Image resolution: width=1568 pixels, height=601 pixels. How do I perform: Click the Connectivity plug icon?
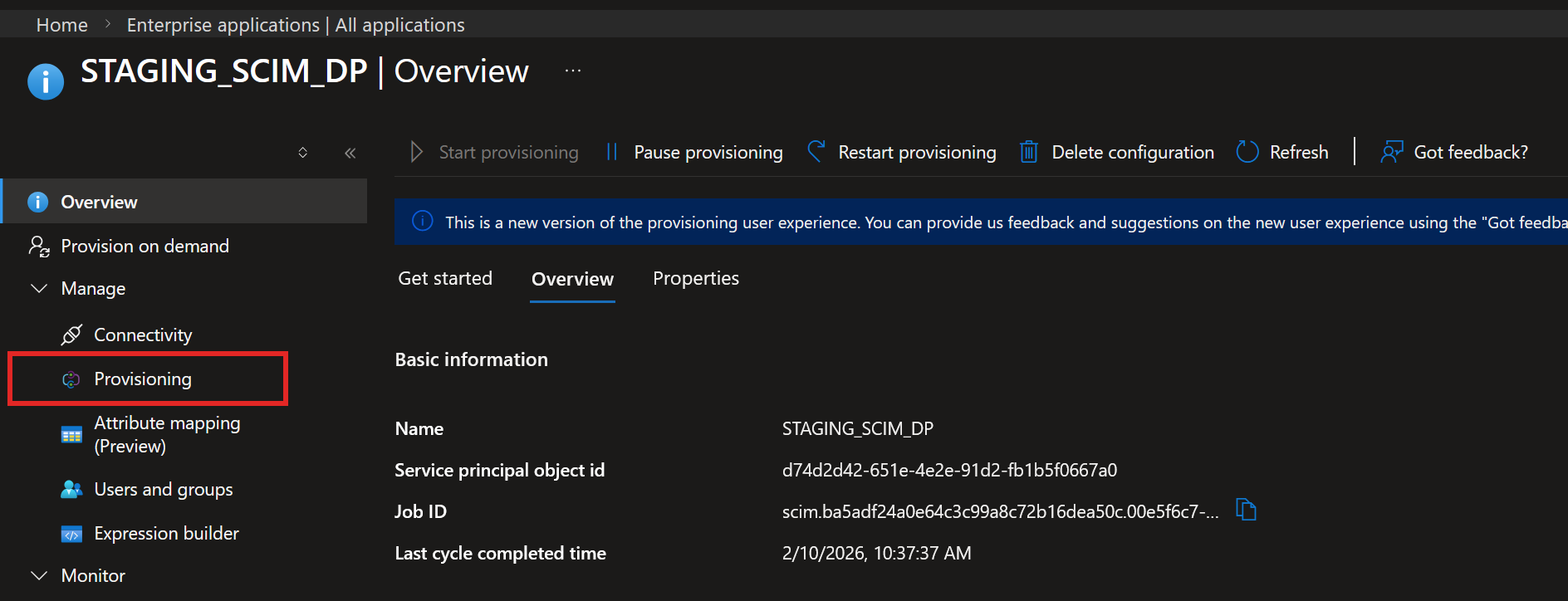point(71,335)
